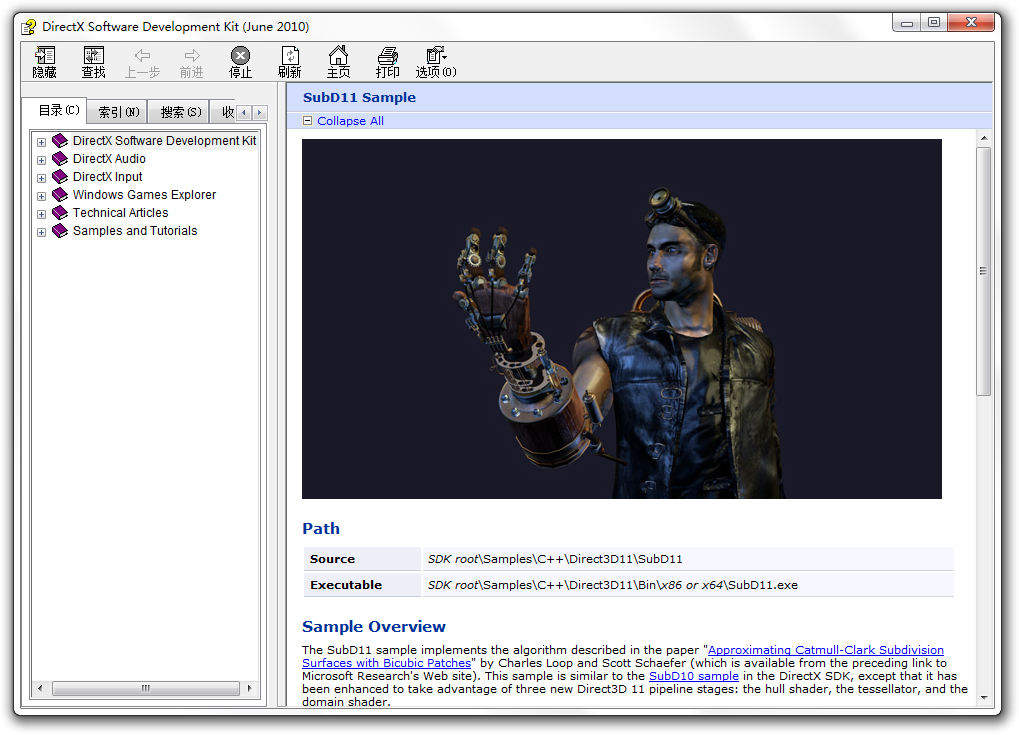The image size is (1019, 735).
Task: Open the SubD10 sample link
Action: [693, 676]
